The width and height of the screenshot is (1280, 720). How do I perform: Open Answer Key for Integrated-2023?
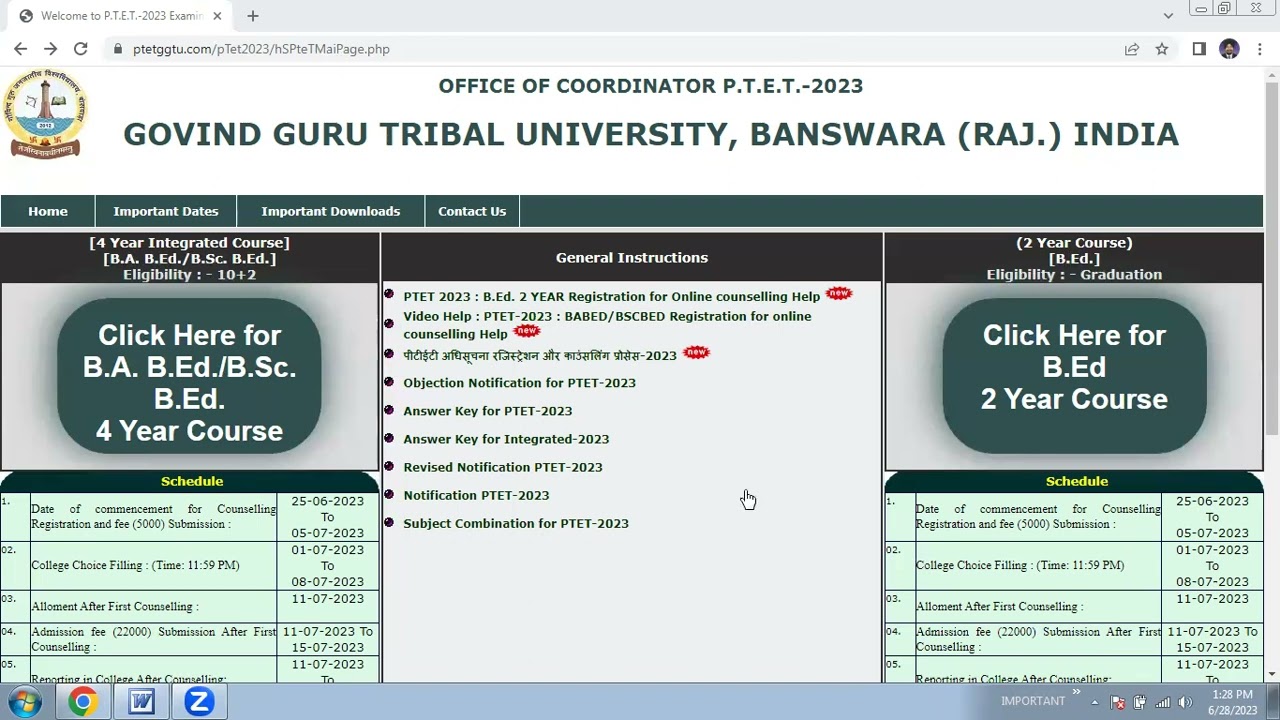point(506,439)
